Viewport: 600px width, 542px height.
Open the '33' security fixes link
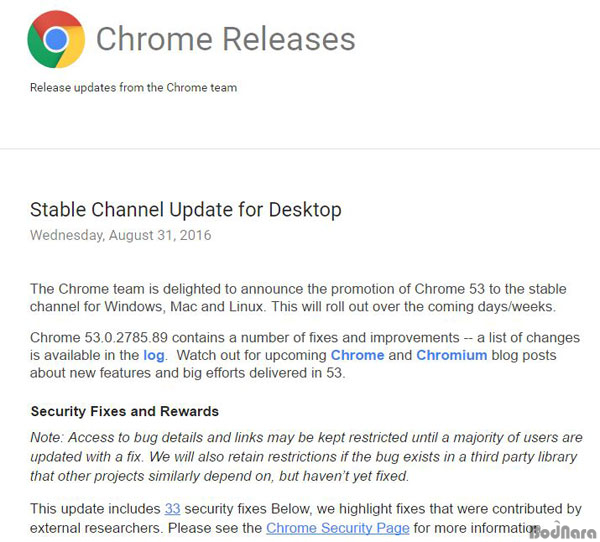pos(172,509)
